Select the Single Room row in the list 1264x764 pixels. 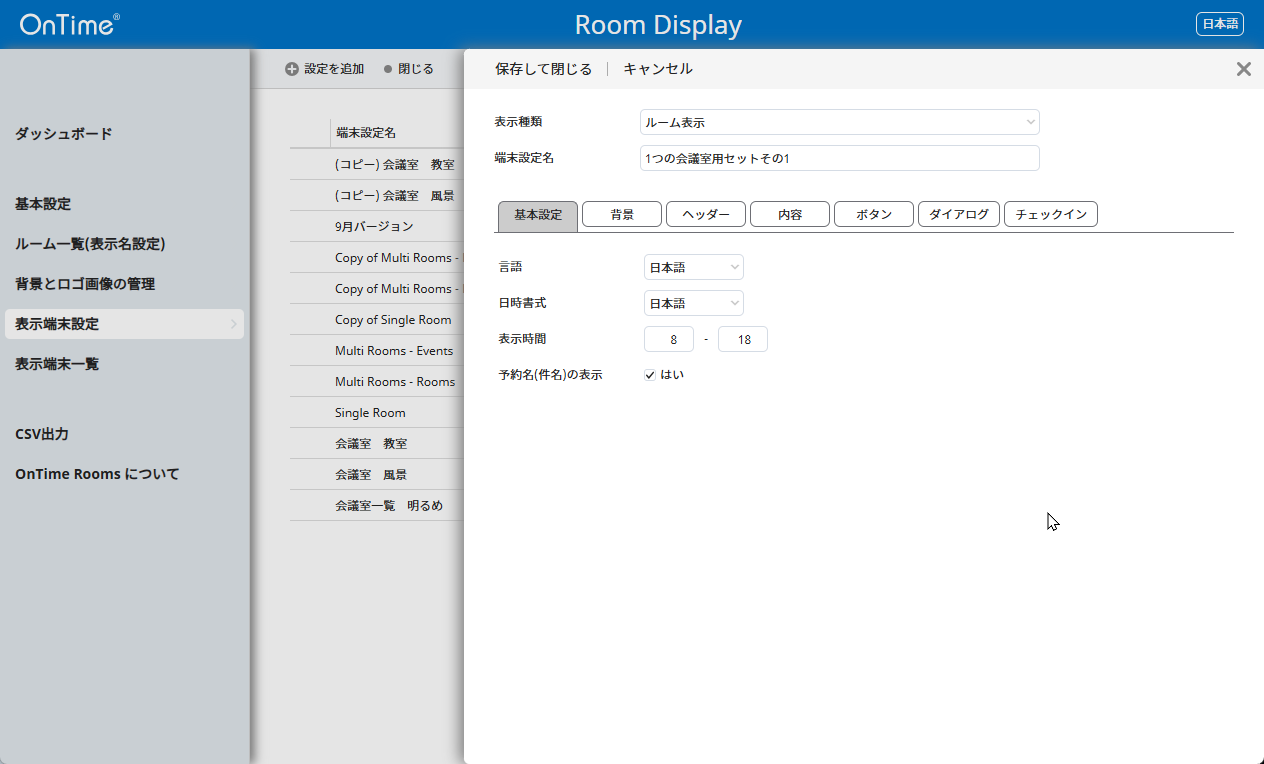pos(370,413)
